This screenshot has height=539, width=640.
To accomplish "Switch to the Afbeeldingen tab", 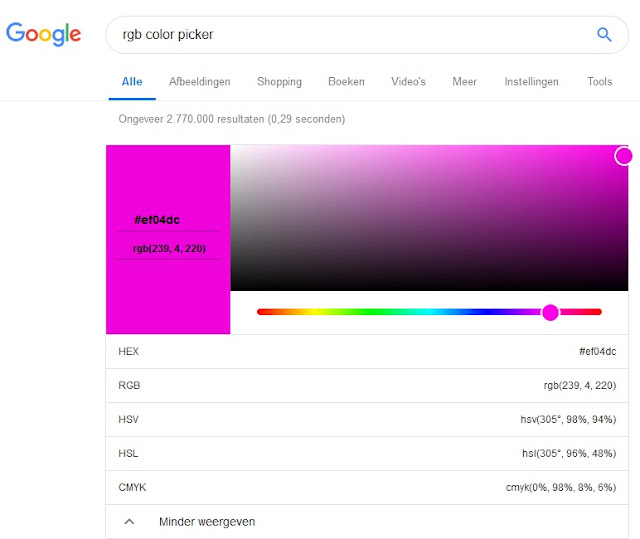I will point(200,82).
